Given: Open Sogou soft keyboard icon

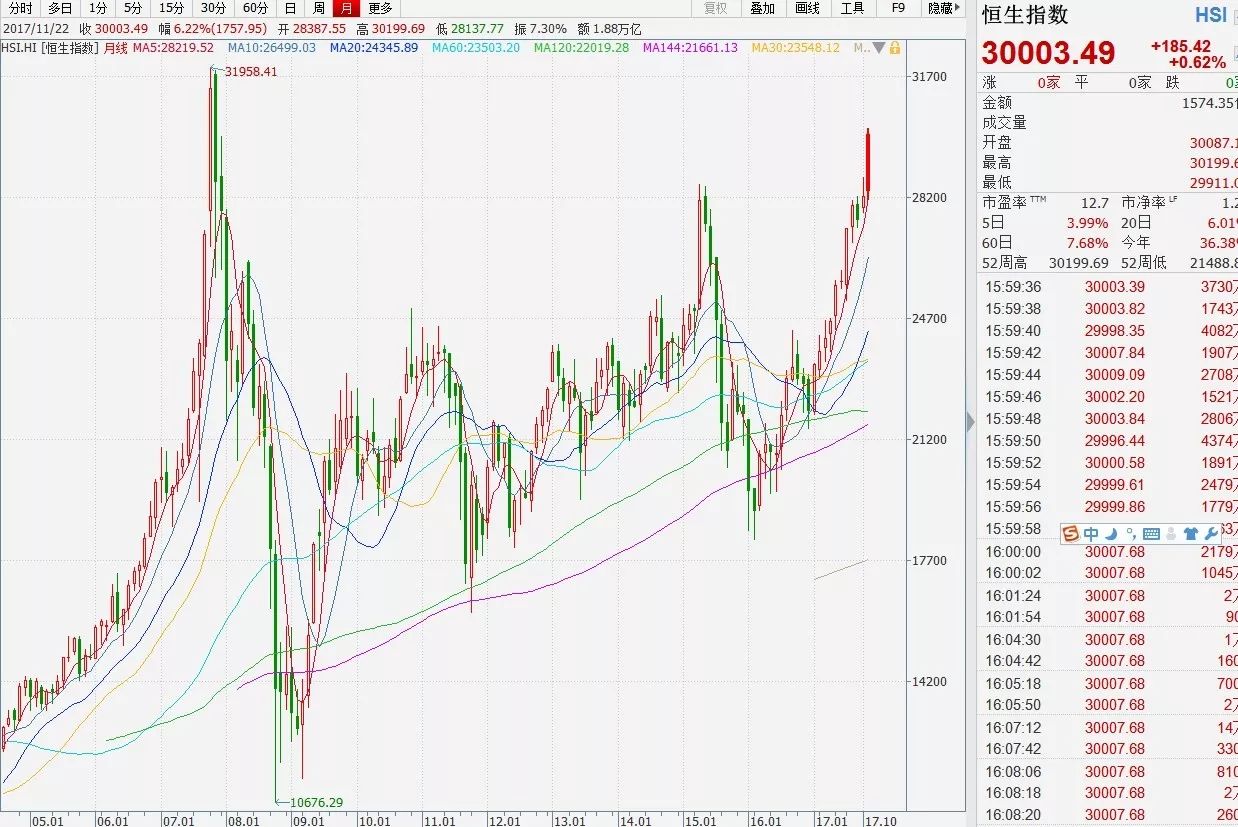Looking at the screenshot, I should point(1150,533).
